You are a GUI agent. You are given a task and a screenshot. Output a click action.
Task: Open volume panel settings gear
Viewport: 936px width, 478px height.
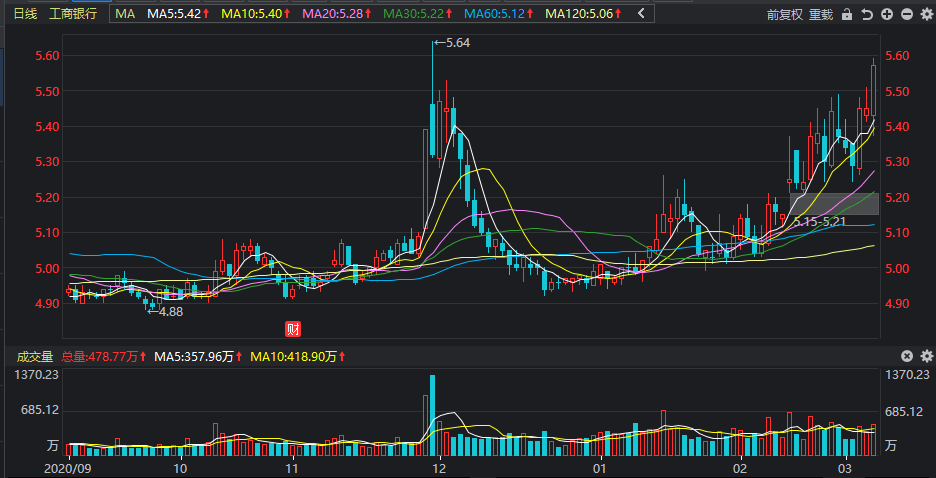coord(925,356)
